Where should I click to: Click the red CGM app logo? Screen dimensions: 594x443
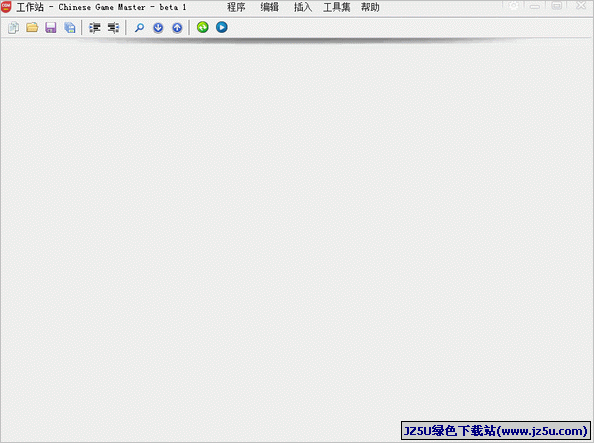click(x=6, y=7)
